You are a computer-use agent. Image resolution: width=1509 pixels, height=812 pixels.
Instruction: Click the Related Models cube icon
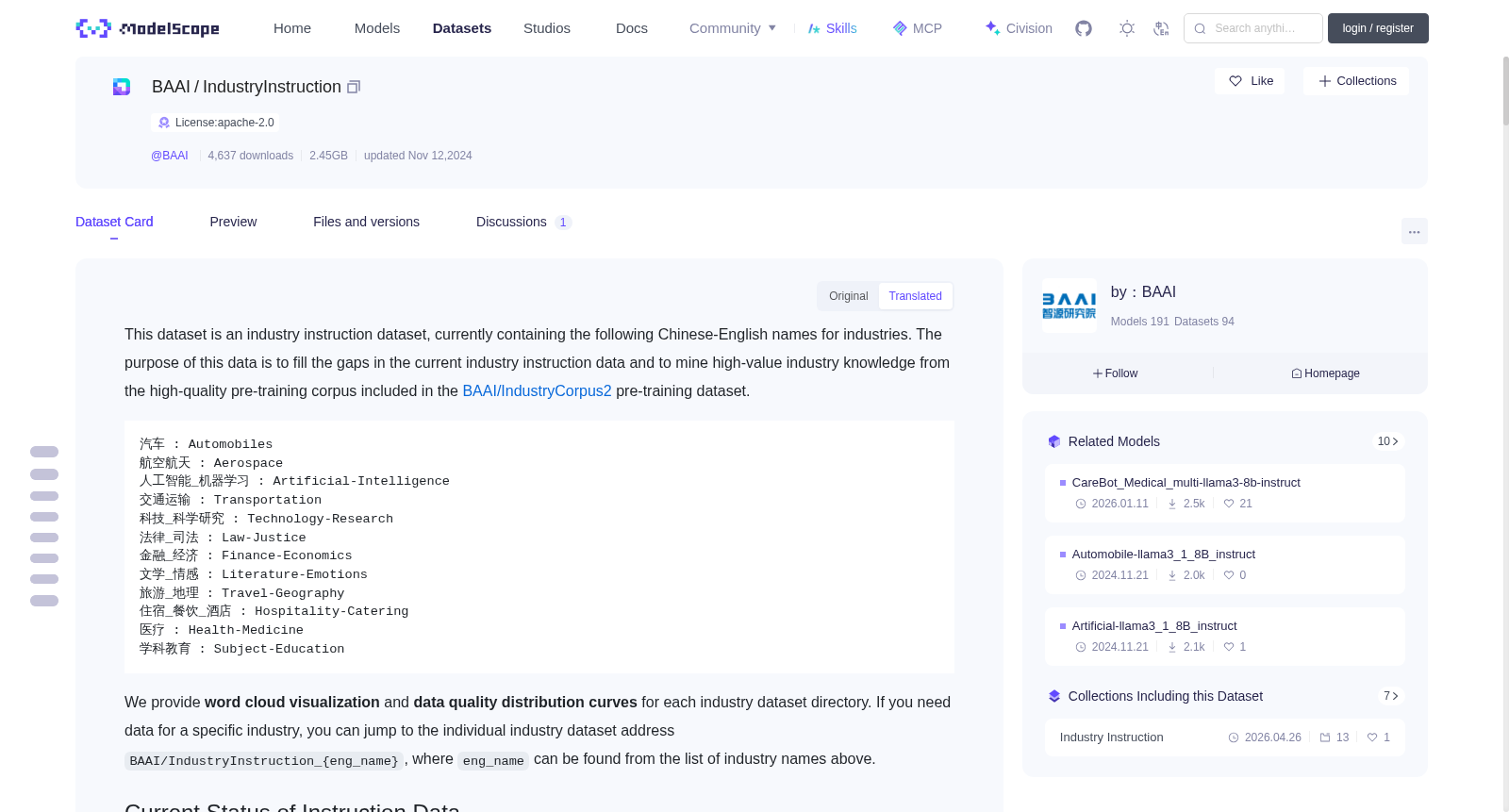click(x=1054, y=441)
